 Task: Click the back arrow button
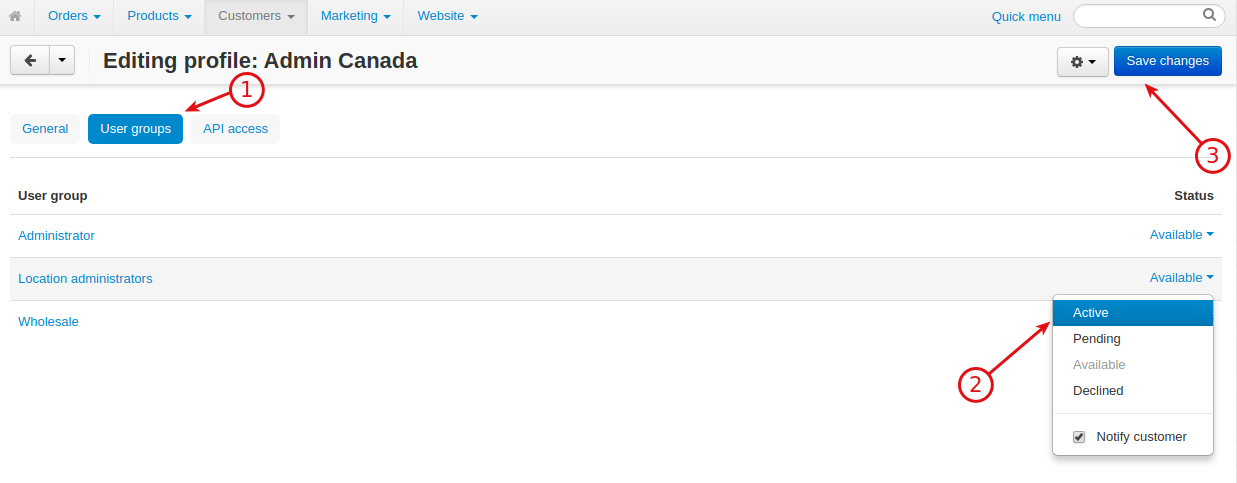coord(30,61)
